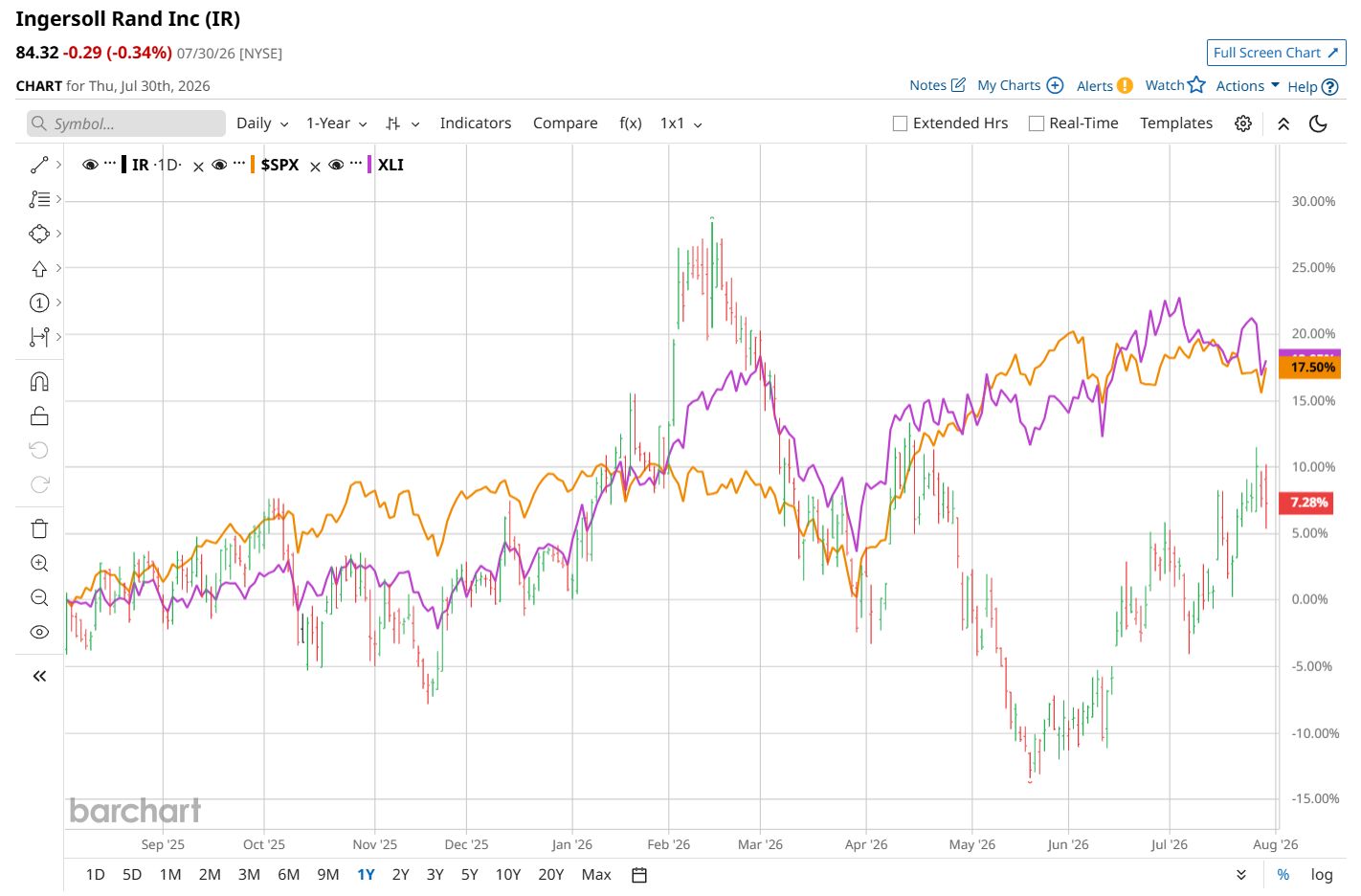Open the custom date range calendar
This screenshot has width=1361, height=896.
coord(639,874)
